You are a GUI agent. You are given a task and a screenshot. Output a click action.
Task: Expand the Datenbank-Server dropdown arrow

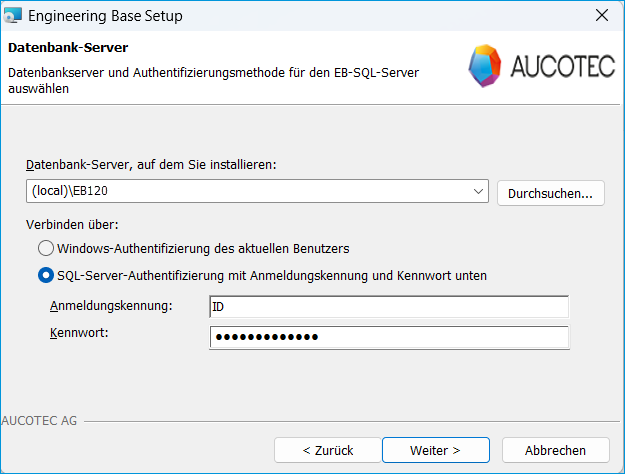[478, 191]
